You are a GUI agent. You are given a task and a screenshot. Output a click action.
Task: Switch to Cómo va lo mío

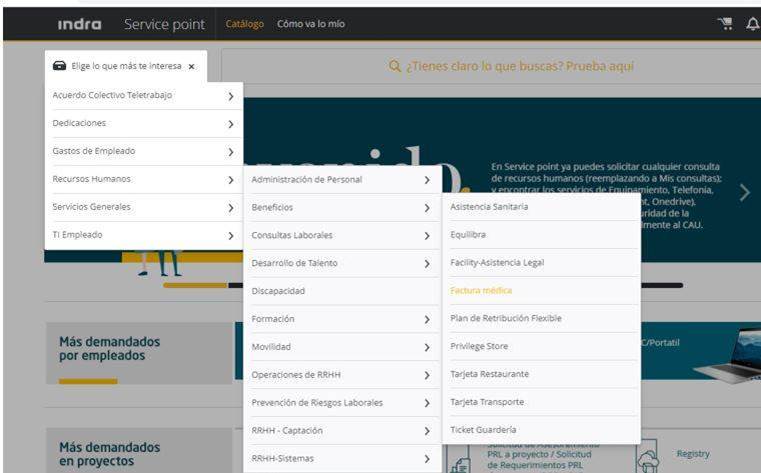pyautogui.click(x=311, y=24)
